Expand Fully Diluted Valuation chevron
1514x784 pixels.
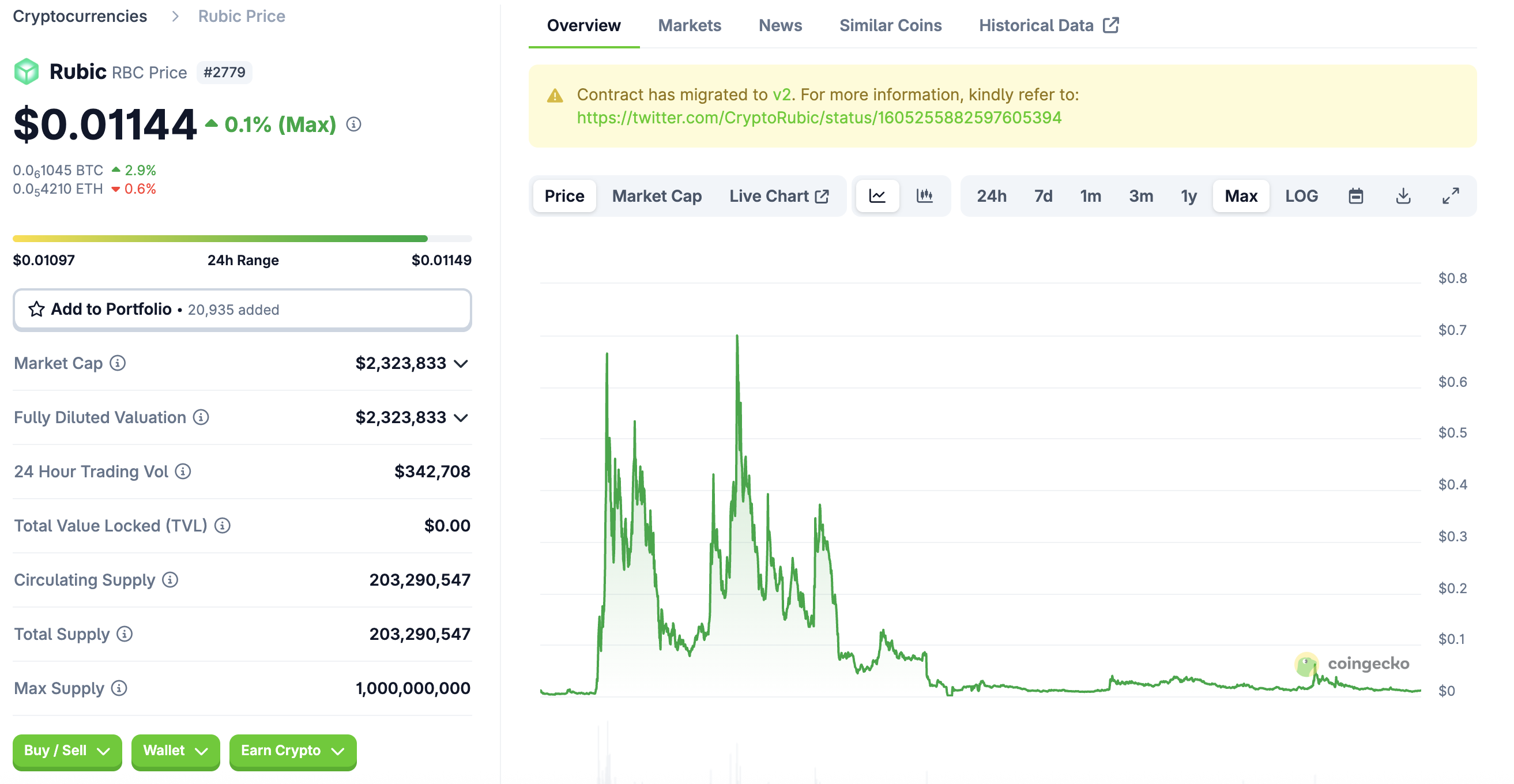point(461,418)
